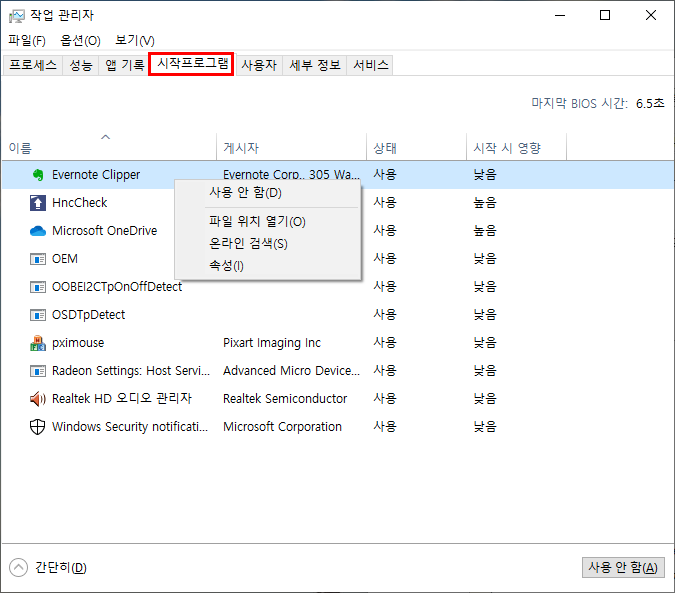
Task: Switch to the 세부 정보 tab
Action: coord(315,65)
